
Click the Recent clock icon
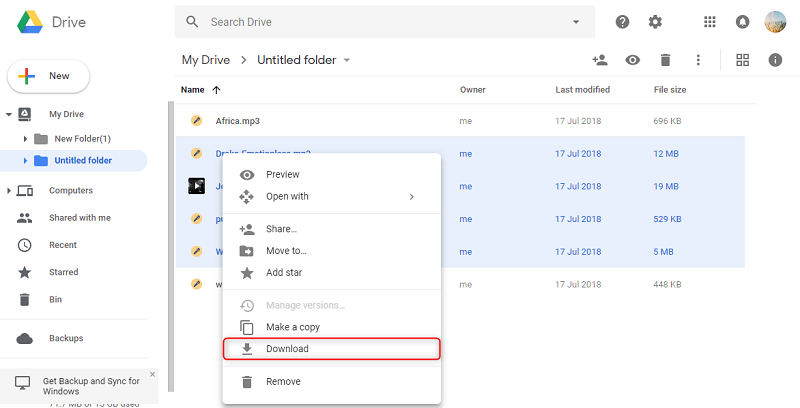tap(24, 245)
